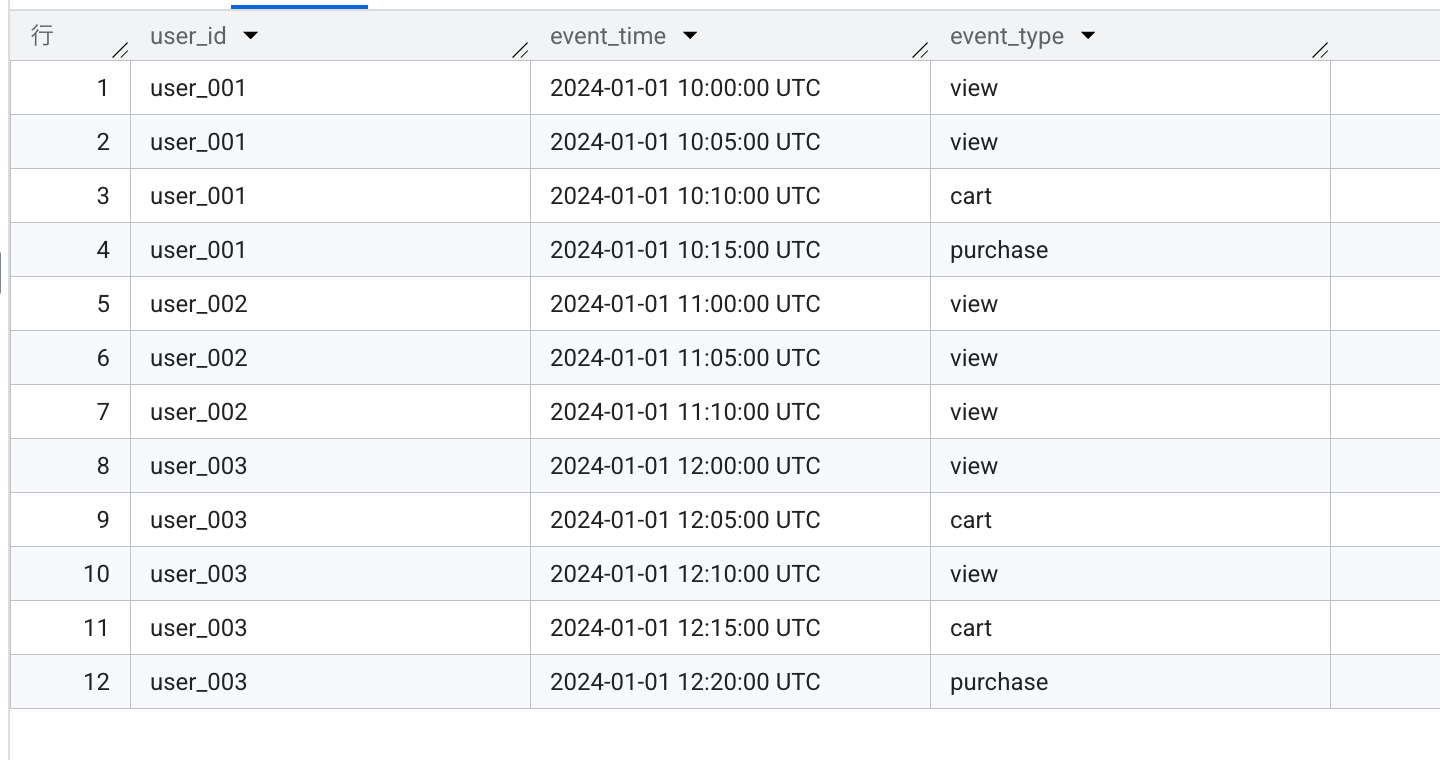Click the event_type header label

[1006, 35]
